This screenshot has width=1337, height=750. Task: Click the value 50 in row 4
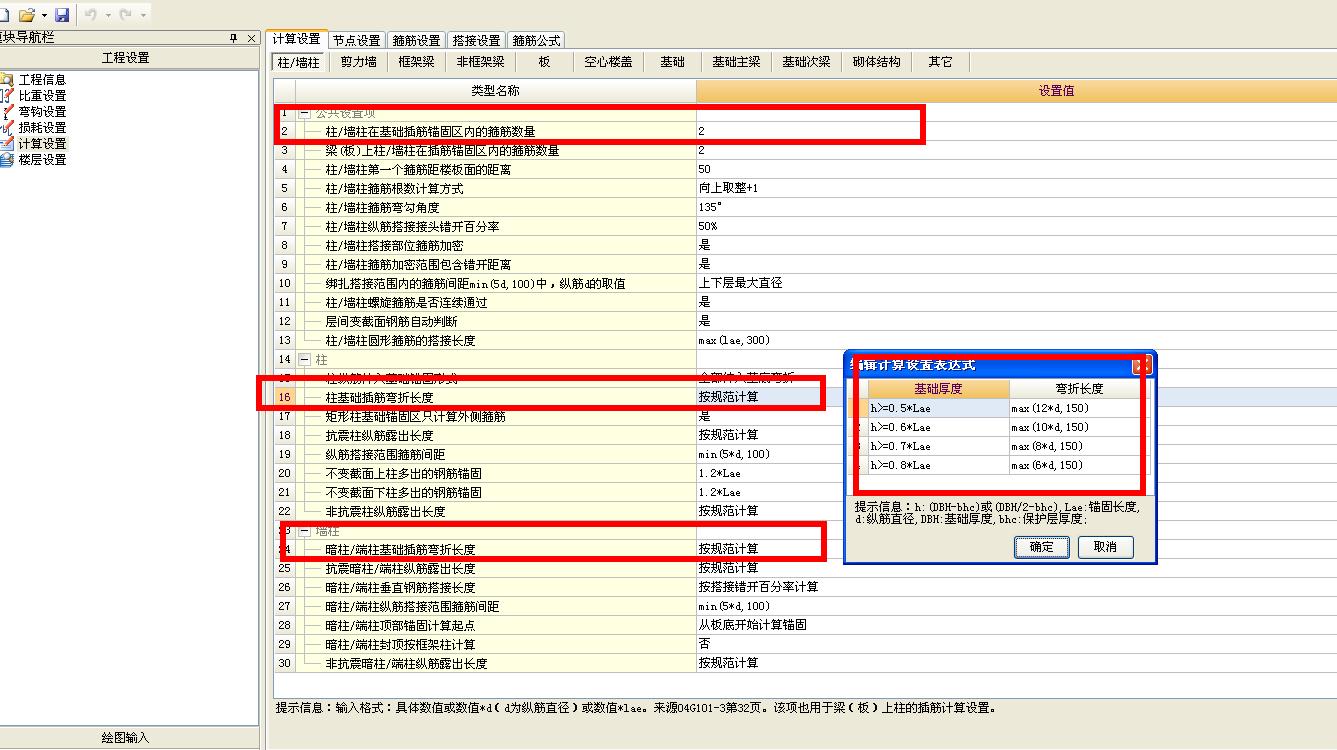[705, 169]
